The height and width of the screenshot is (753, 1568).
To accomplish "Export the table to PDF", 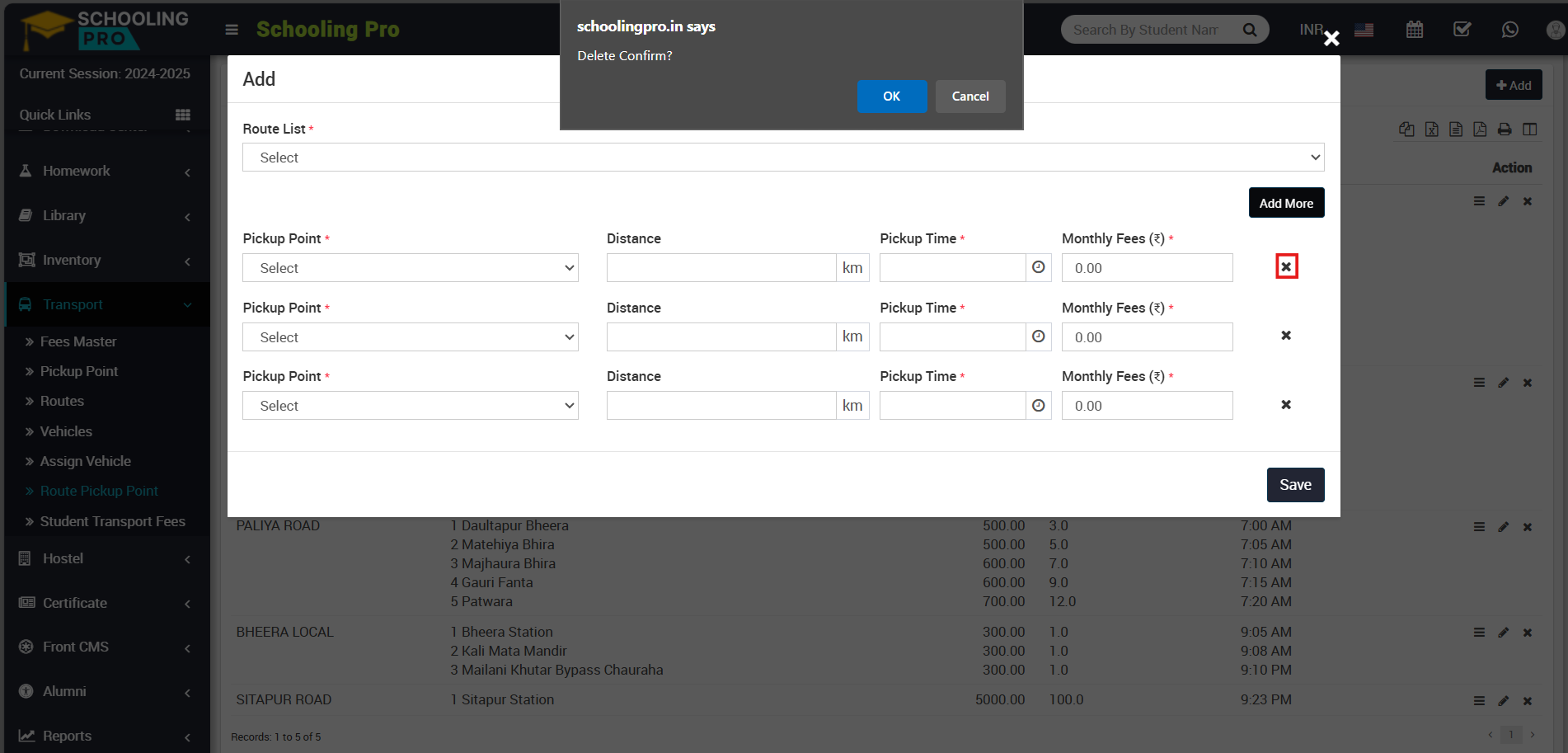I will point(1481,129).
